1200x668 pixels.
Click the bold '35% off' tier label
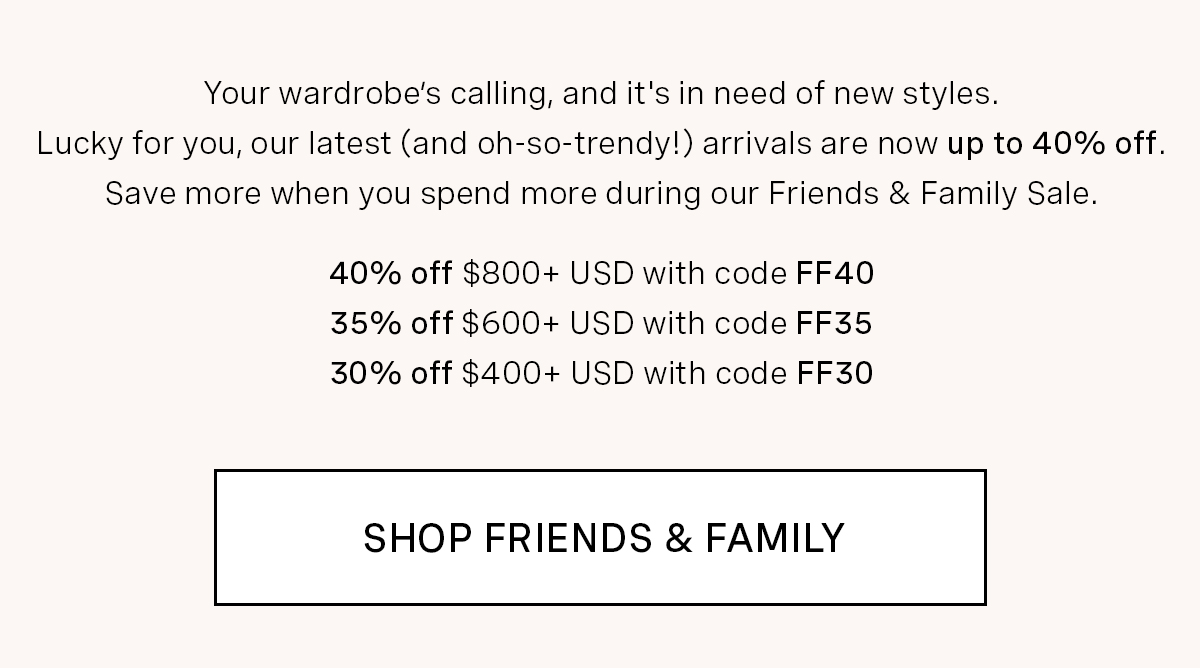(x=391, y=323)
